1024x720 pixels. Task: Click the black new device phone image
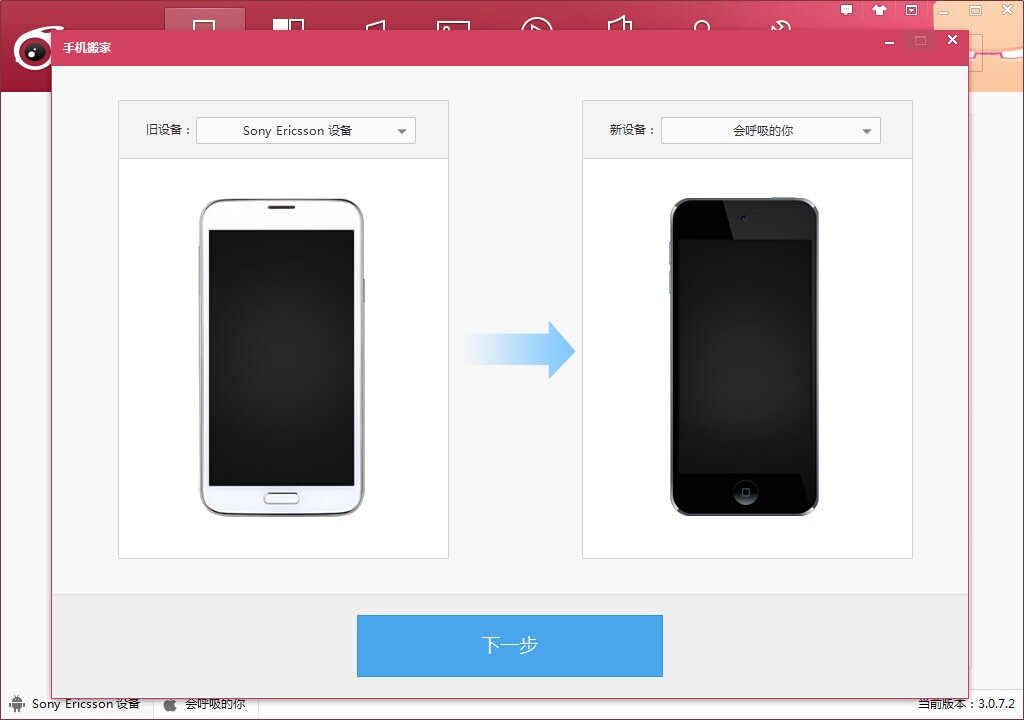click(744, 357)
